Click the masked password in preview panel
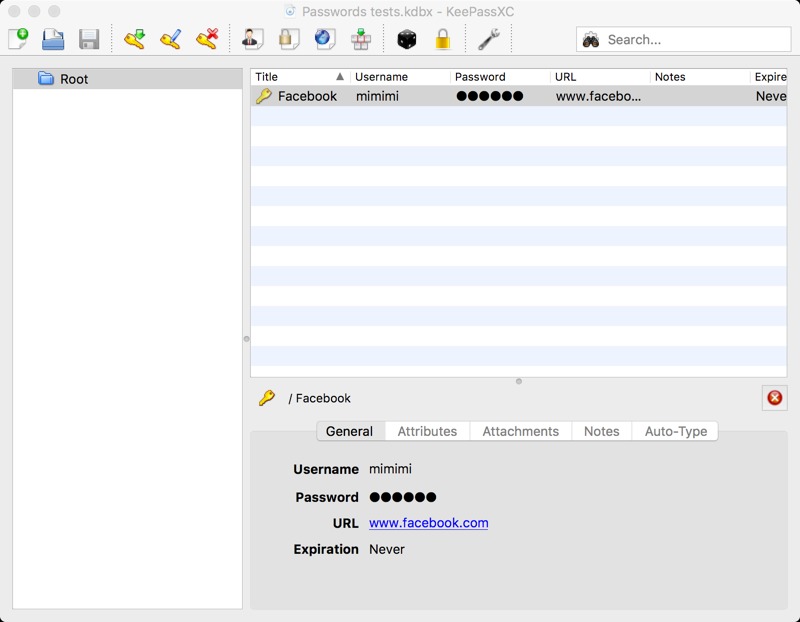The height and width of the screenshot is (622, 800). [403, 497]
